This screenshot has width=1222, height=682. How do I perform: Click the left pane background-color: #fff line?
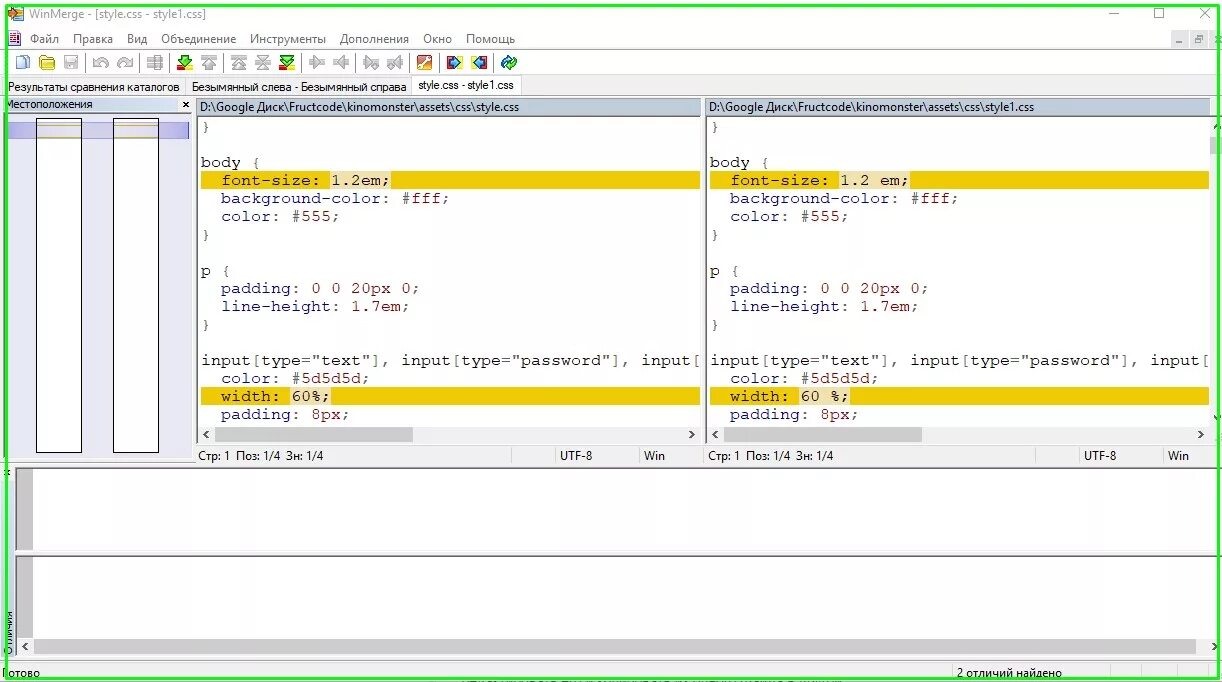(335, 198)
